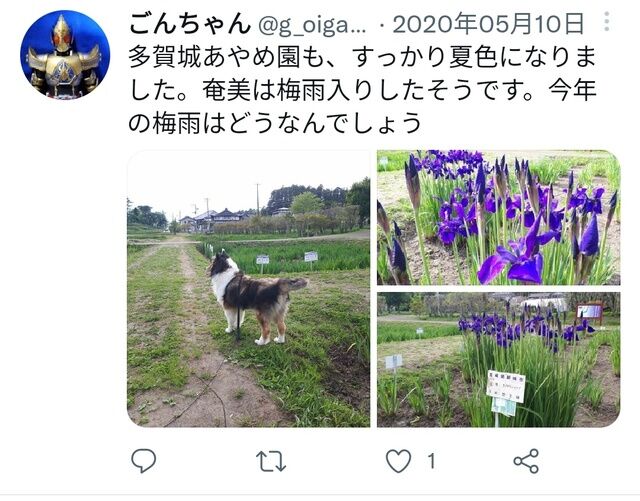Open ごんちゃん's golden armor profile avatar
Screen dimensions: 640x501
[x=65, y=54]
